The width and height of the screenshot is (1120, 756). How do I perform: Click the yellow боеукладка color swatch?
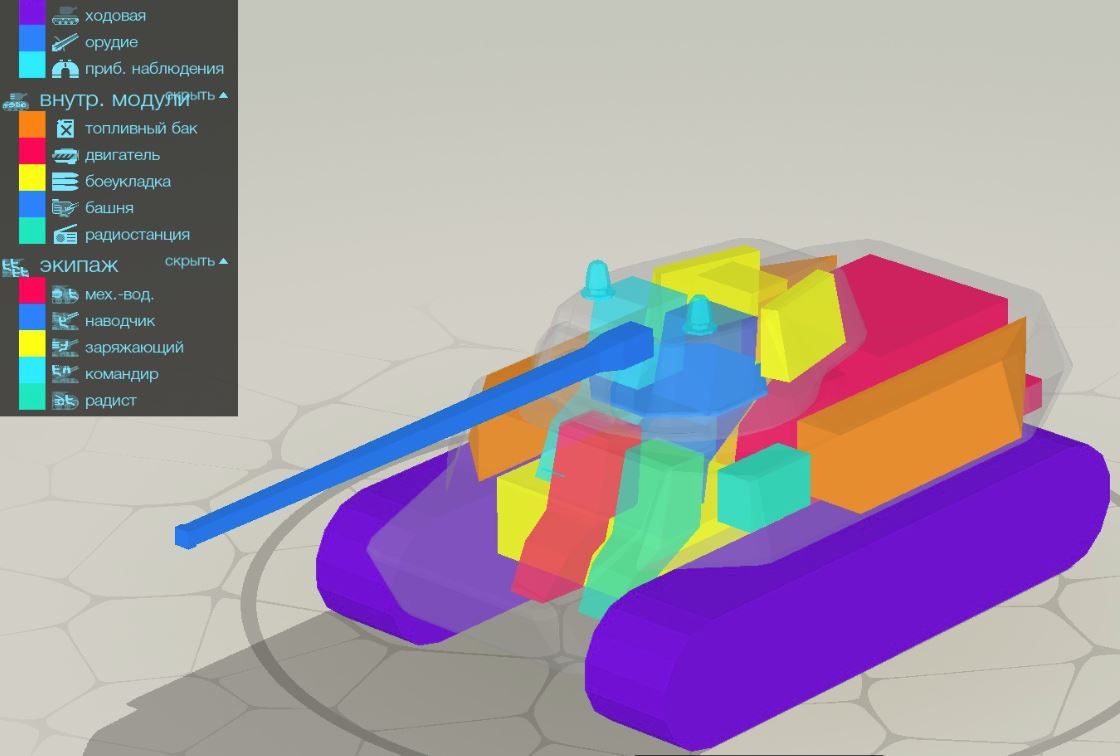click(32, 178)
